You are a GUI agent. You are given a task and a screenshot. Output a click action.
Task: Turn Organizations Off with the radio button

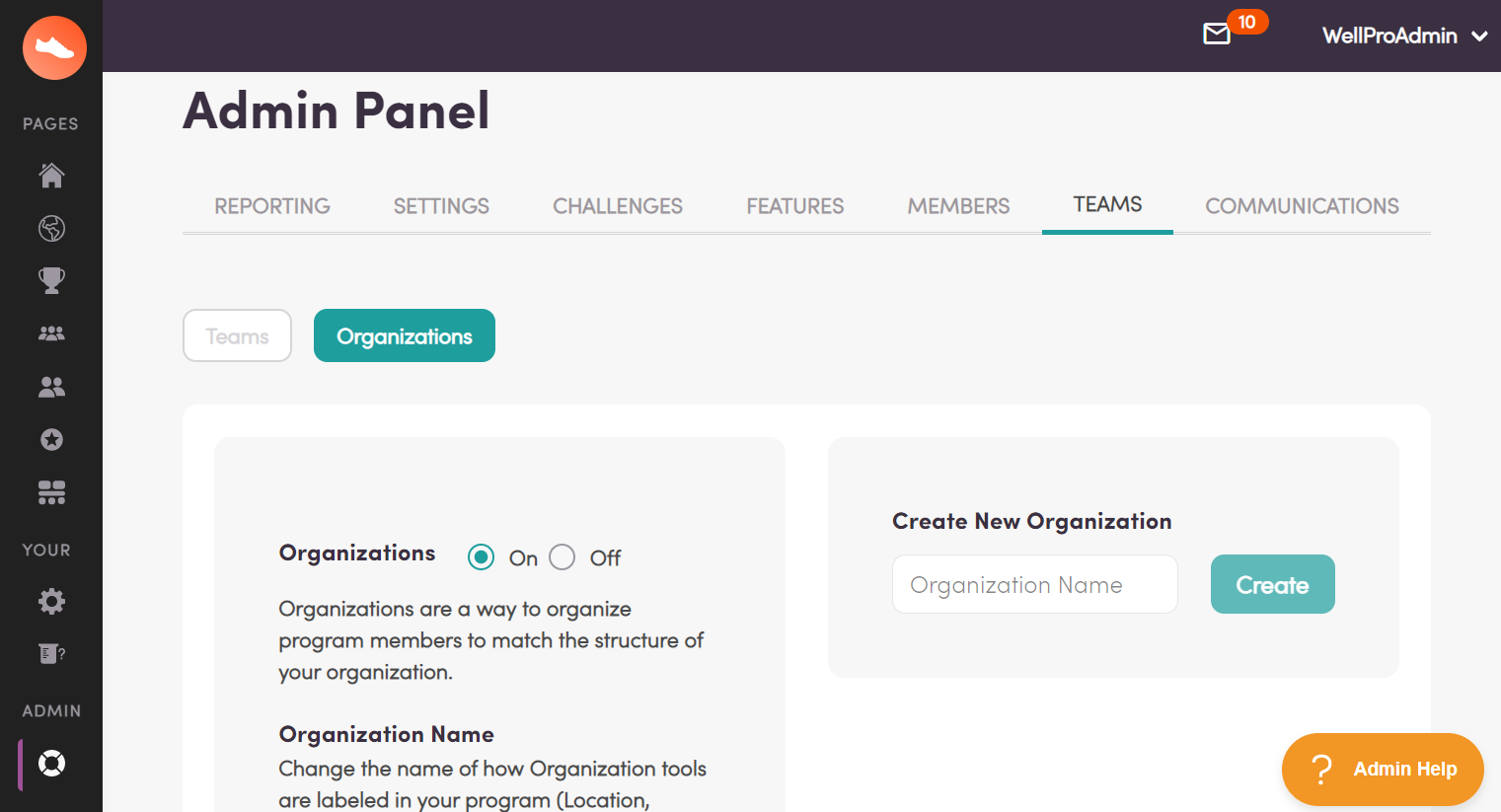562,556
